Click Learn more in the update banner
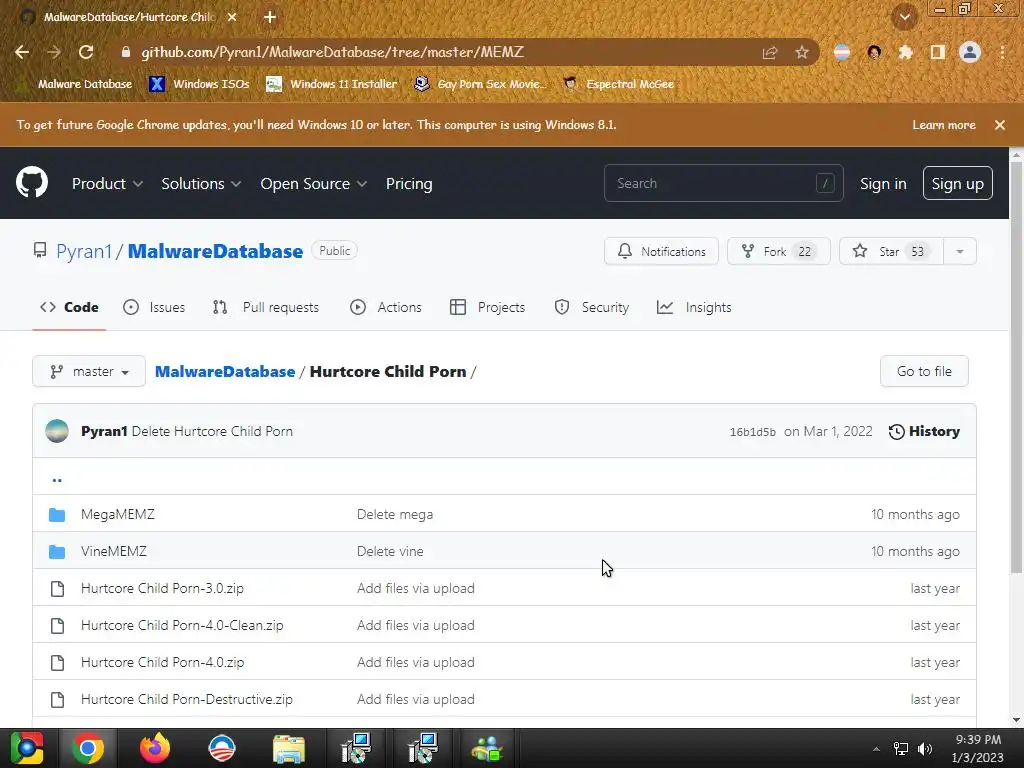The image size is (1024, 768). coord(944,125)
